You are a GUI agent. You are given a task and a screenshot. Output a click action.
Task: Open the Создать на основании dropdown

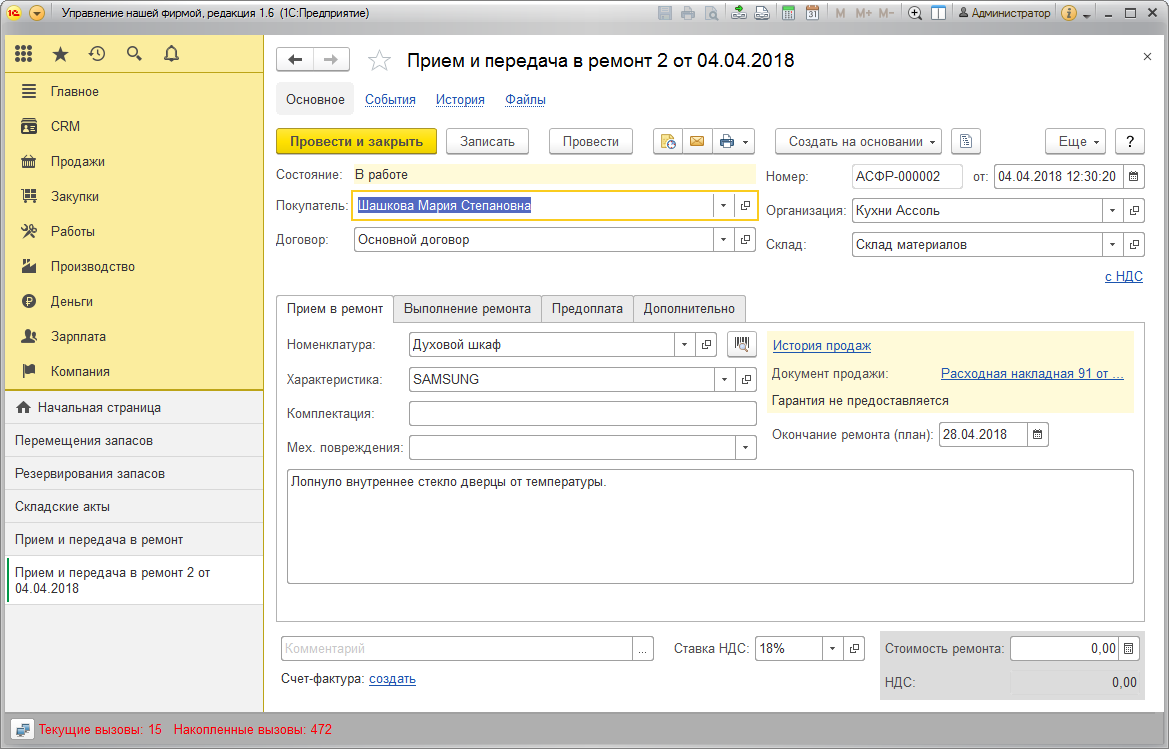[x=858, y=142]
